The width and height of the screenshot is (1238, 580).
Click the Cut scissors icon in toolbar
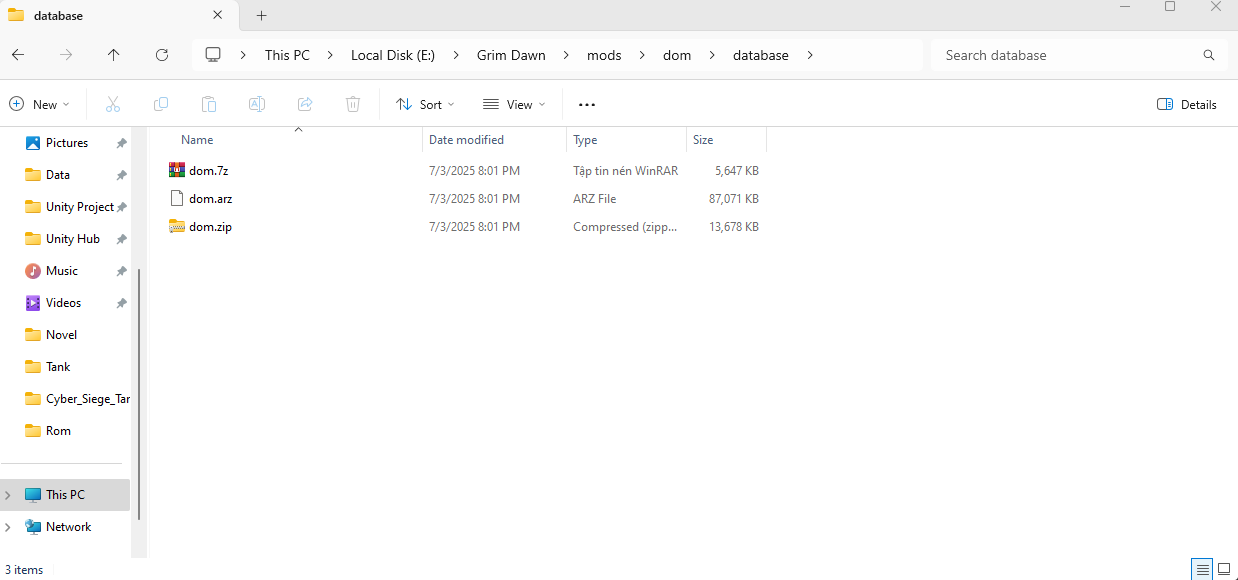(113, 104)
